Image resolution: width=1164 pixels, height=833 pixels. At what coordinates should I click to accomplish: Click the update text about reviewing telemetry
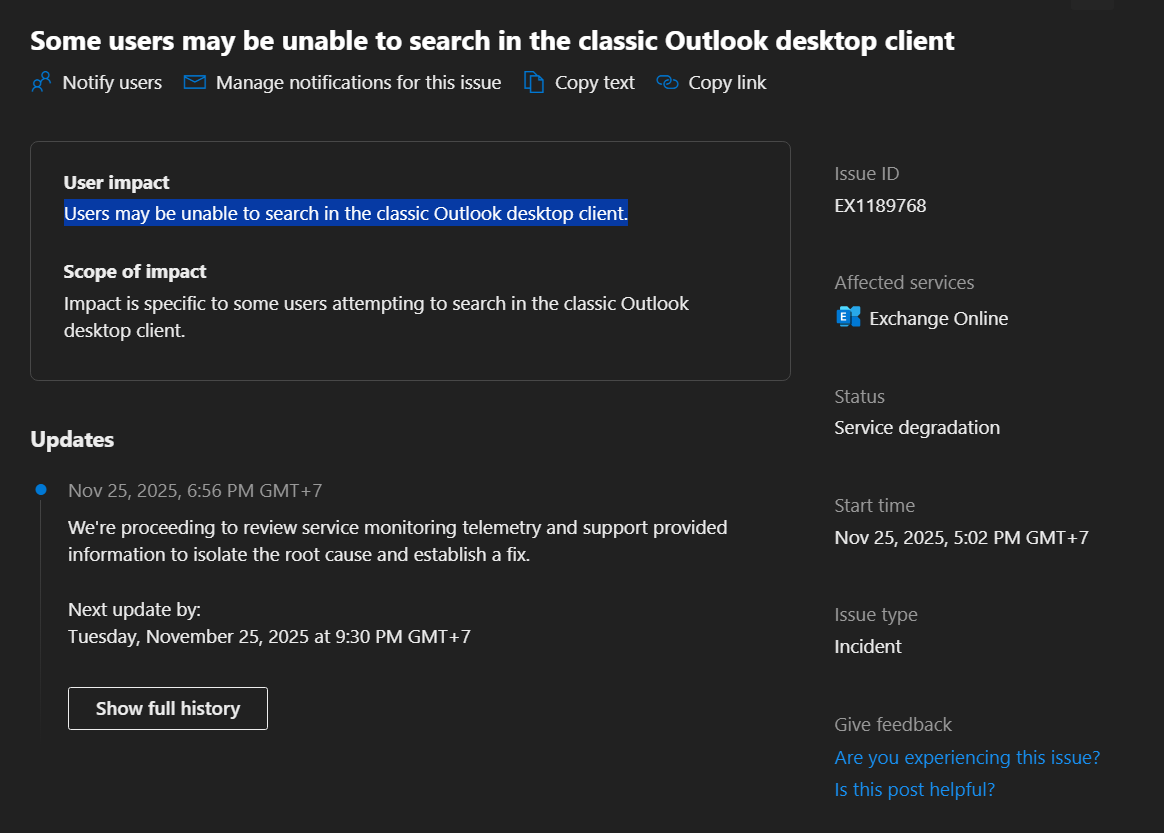pos(397,540)
